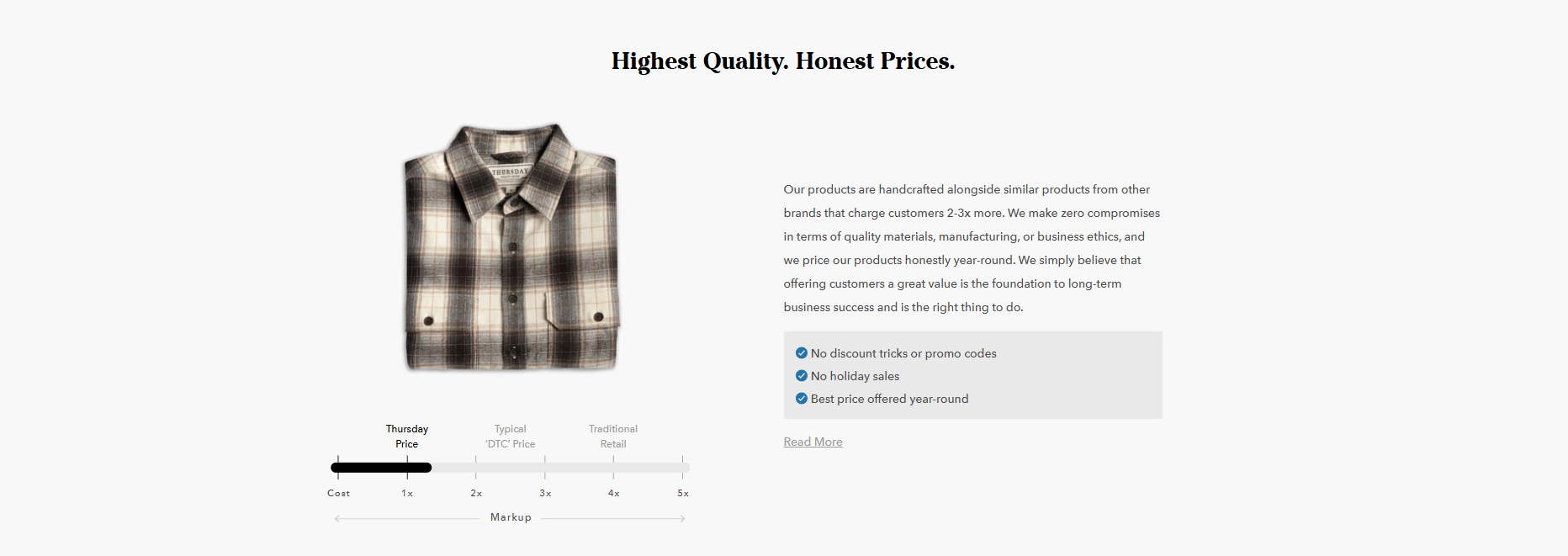This screenshot has height=556, width=1568.
Task: Select the Traditional Retail label
Action: click(613, 437)
